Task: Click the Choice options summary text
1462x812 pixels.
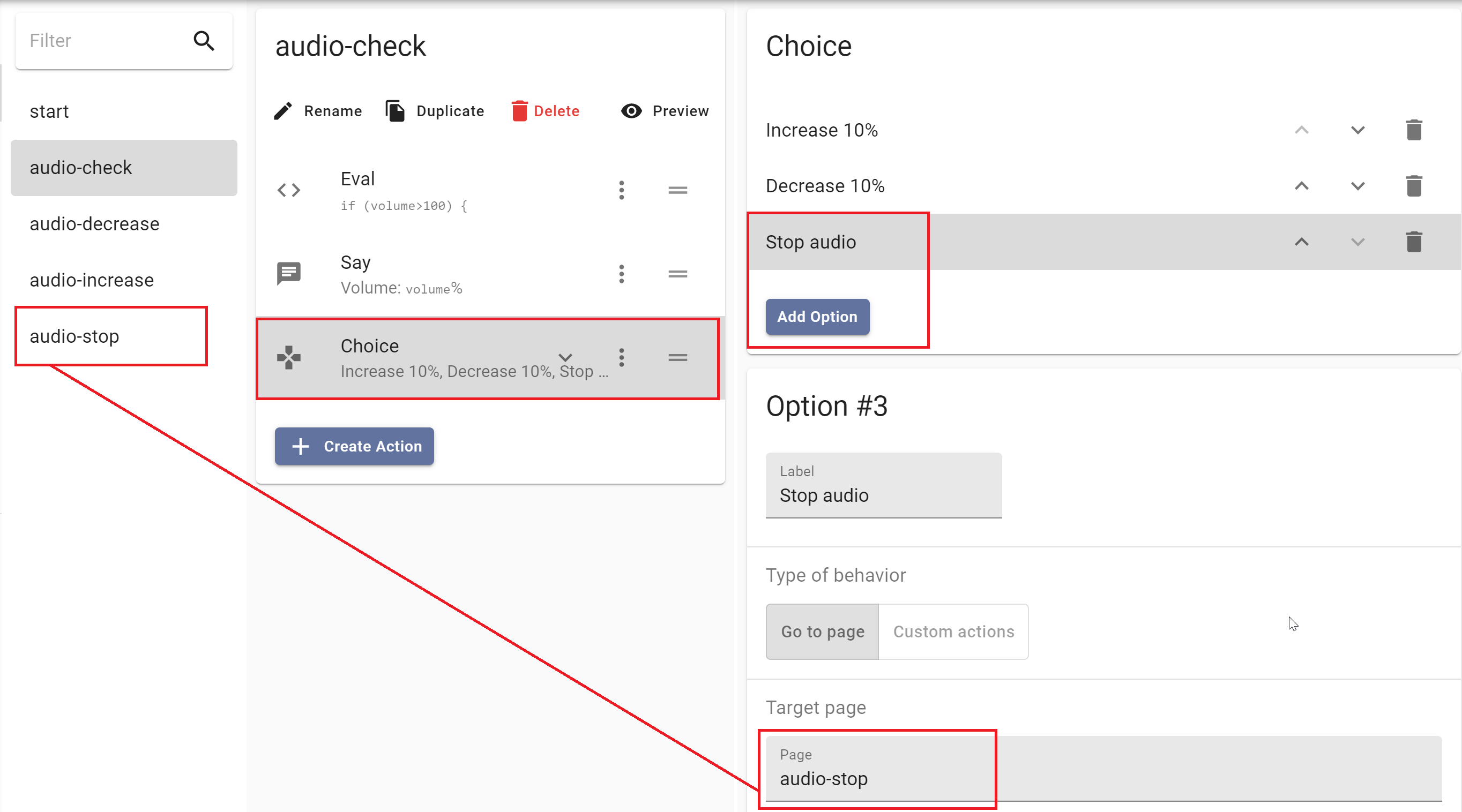Action: pos(474,372)
